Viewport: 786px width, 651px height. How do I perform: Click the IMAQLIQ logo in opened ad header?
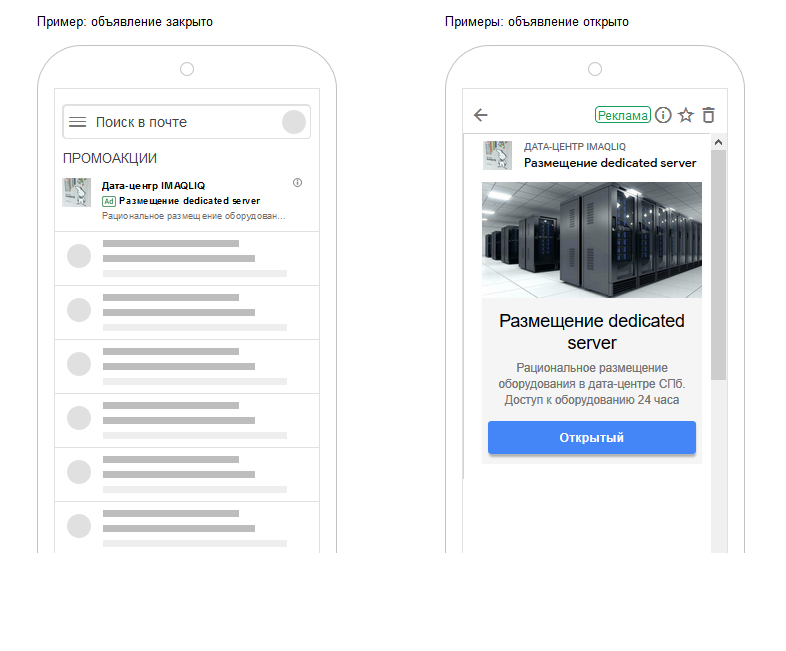tap(497, 155)
